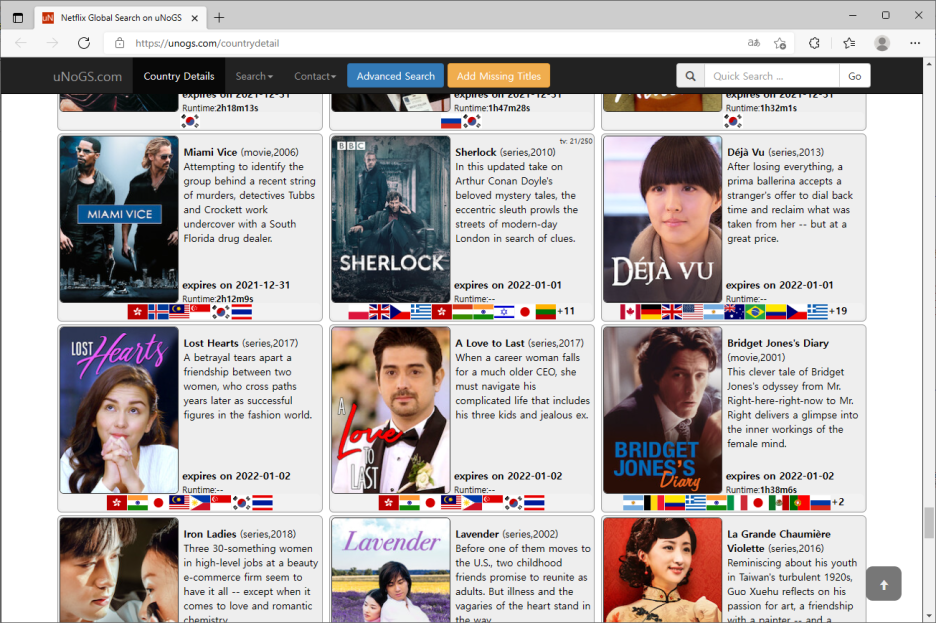Click the Australia flag under Déjà Vu

(x=734, y=312)
